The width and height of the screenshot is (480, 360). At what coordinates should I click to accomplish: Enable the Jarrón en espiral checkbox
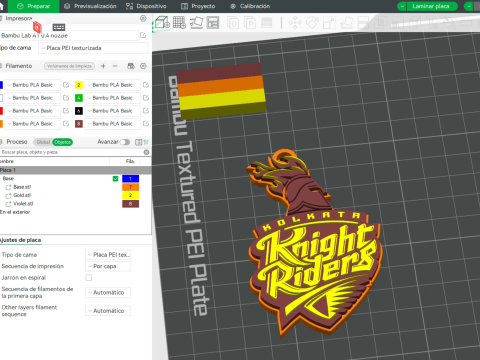click(89, 277)
